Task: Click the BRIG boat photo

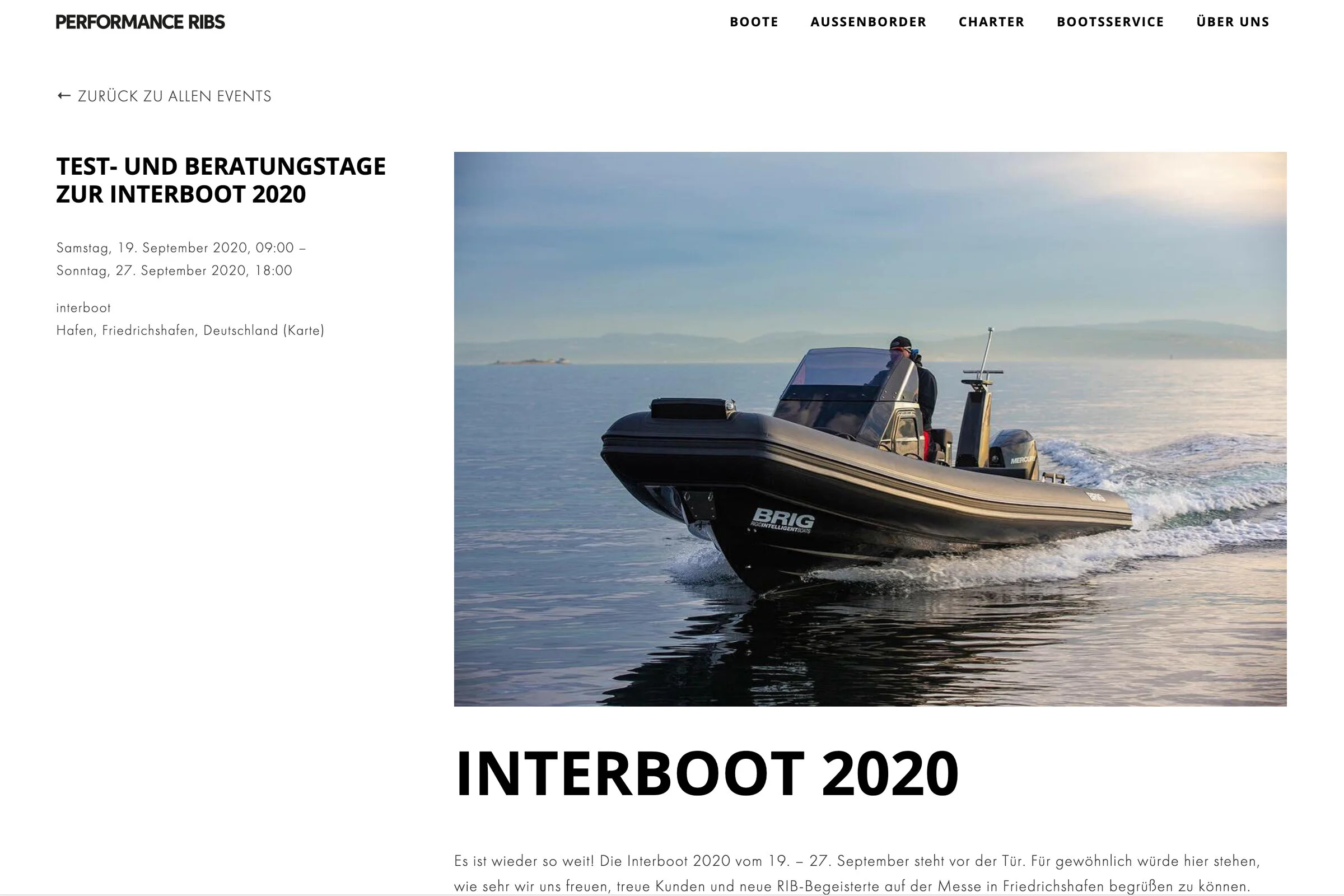Action: tap(870, 429)
